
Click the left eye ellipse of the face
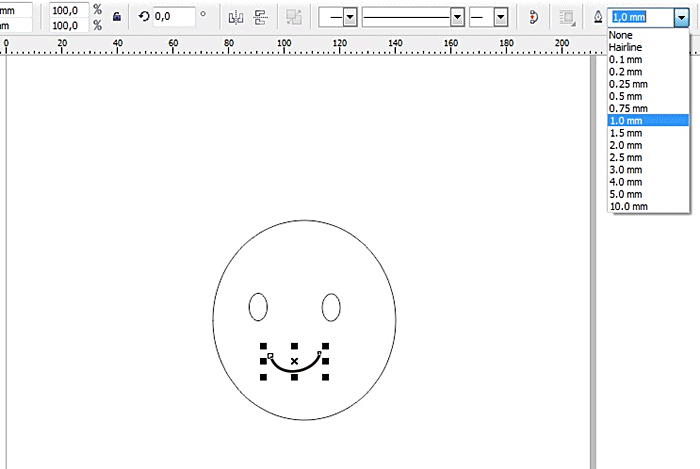pos(258,307)
